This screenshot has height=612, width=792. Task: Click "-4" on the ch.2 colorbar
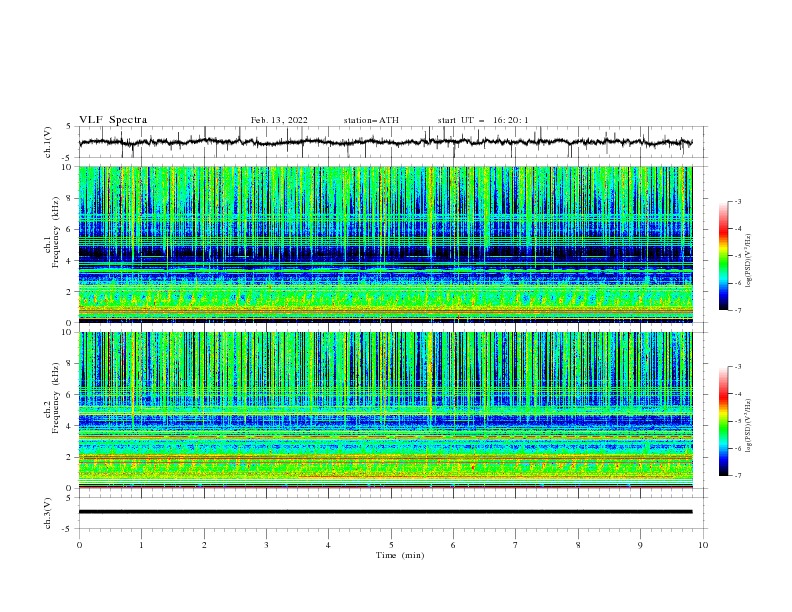tap(737, 394)
